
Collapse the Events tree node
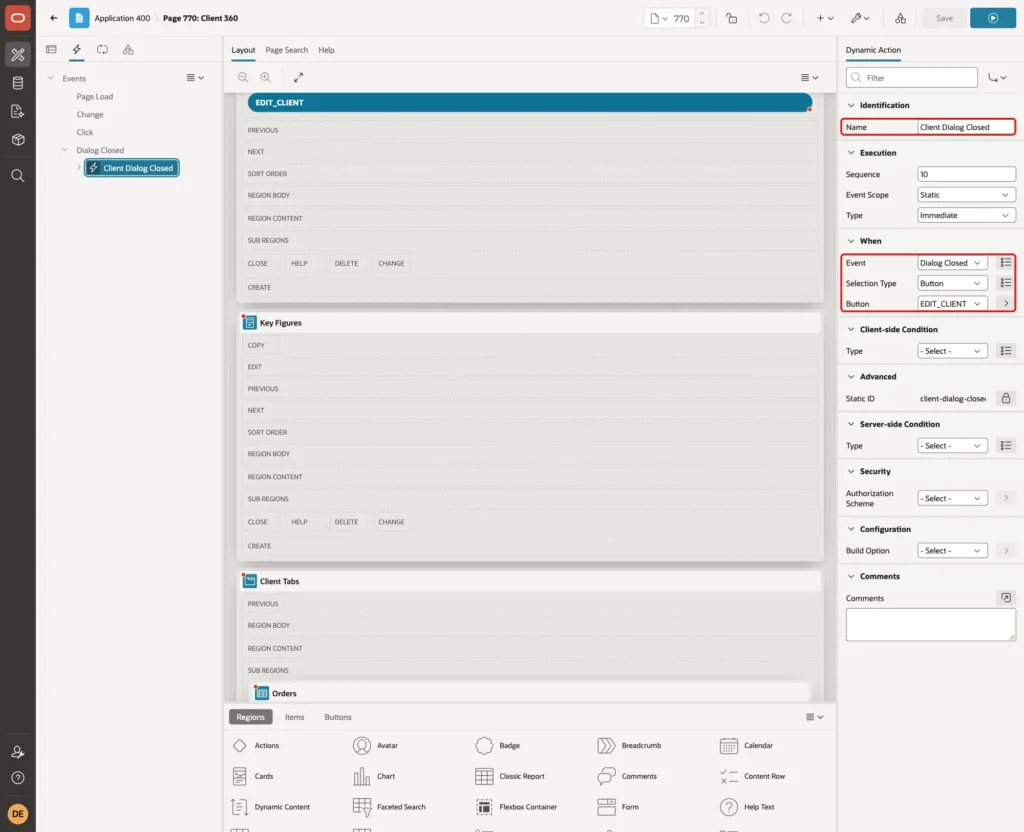50,78
